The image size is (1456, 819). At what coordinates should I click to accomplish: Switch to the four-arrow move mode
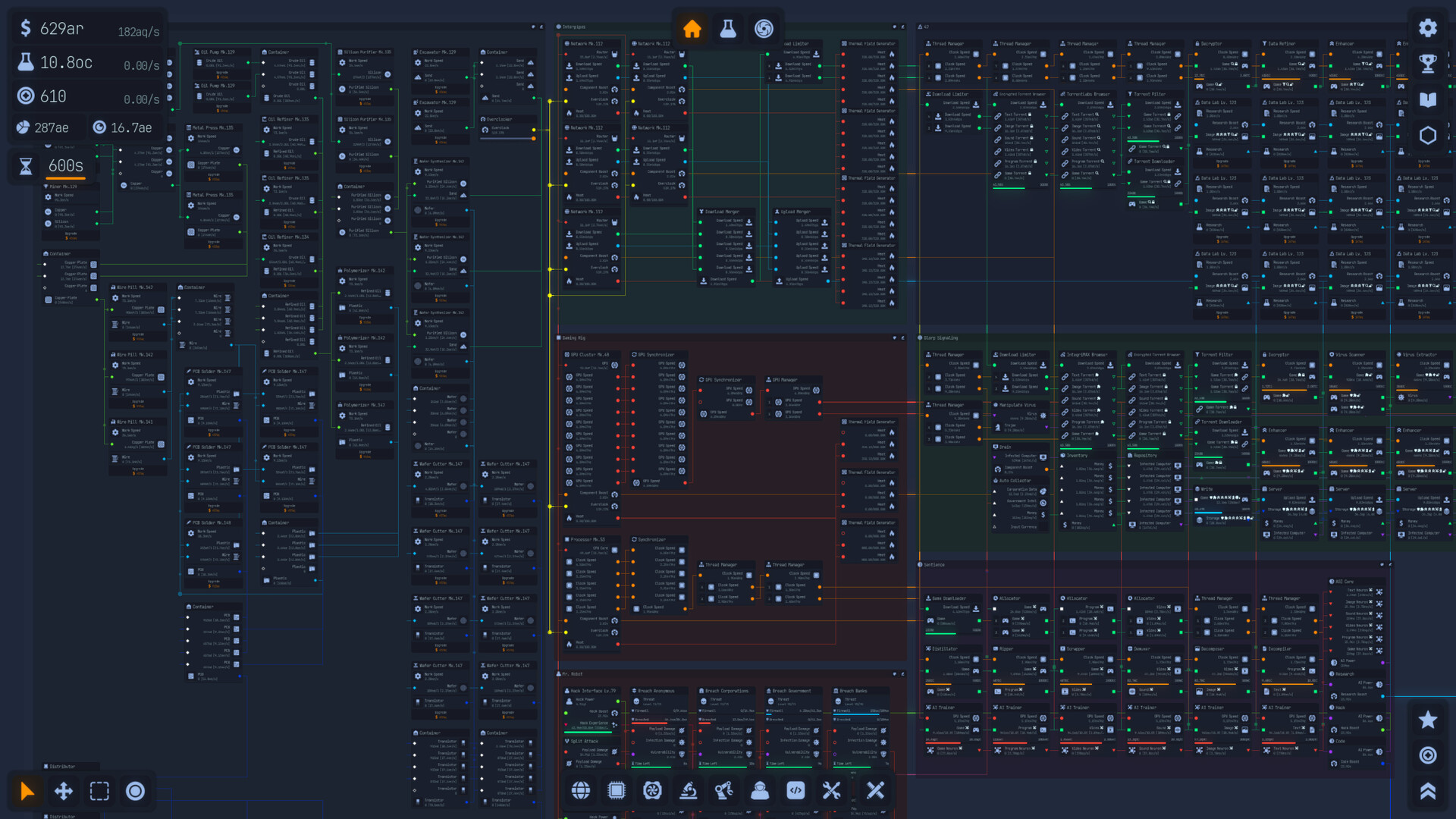tap(64, 792)
